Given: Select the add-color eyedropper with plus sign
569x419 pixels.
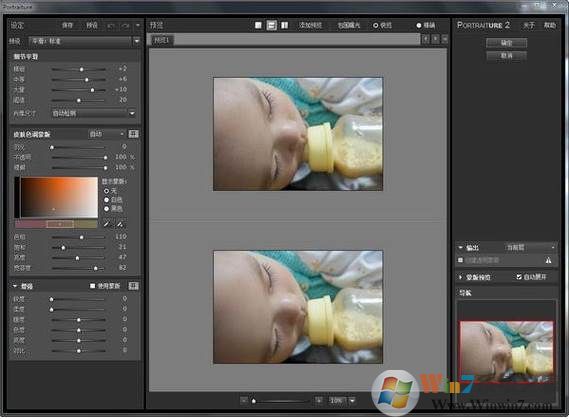Looking at the screenshot, I should [x=120, y=224].
